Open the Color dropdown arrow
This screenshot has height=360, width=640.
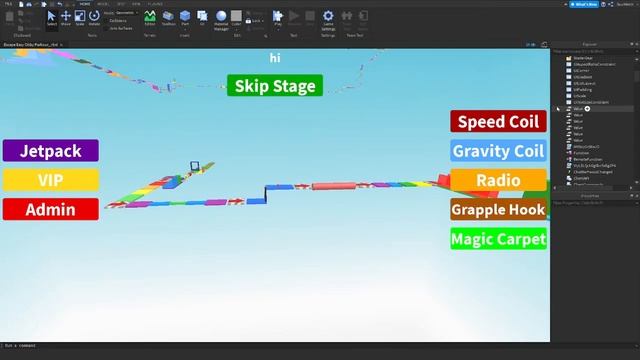point(236,29)
